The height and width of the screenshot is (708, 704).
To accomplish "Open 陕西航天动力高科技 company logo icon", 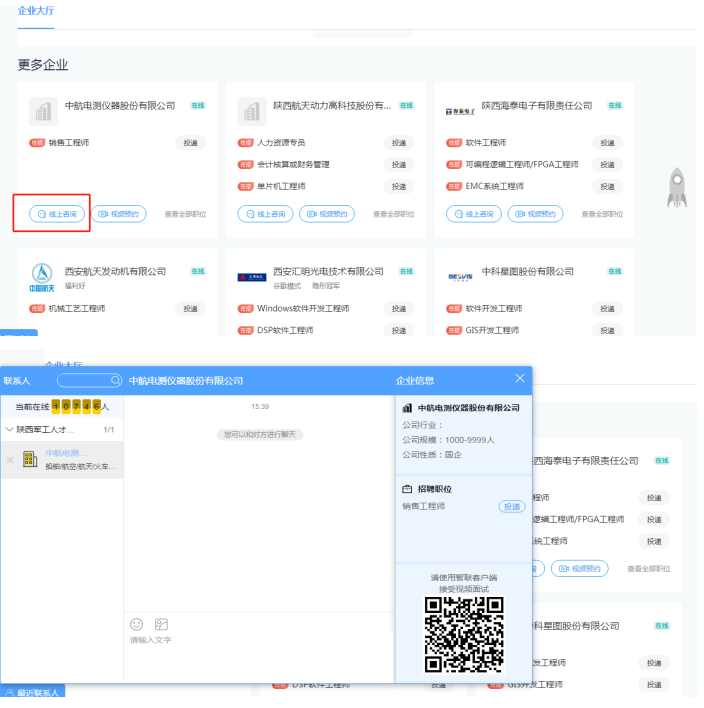I will click(x=254, y=112).
